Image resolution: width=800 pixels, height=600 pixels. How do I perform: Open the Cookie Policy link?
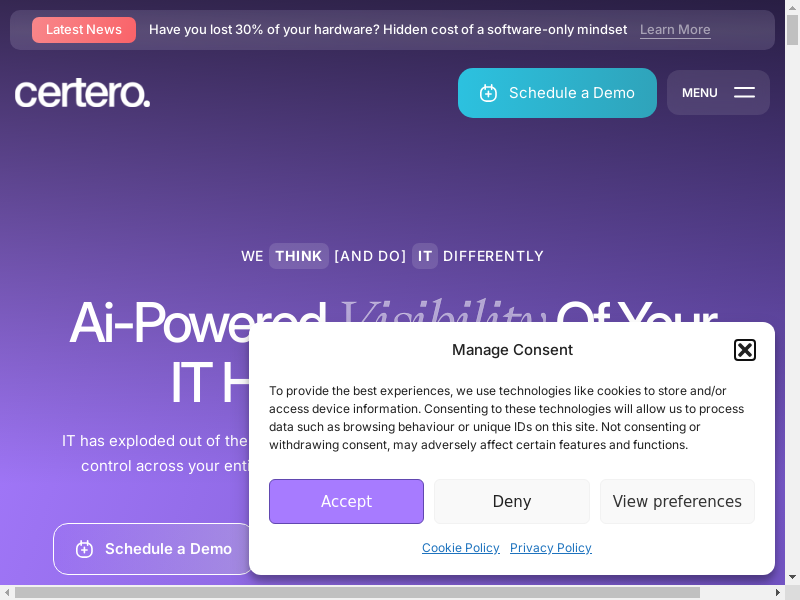[460, 548]
